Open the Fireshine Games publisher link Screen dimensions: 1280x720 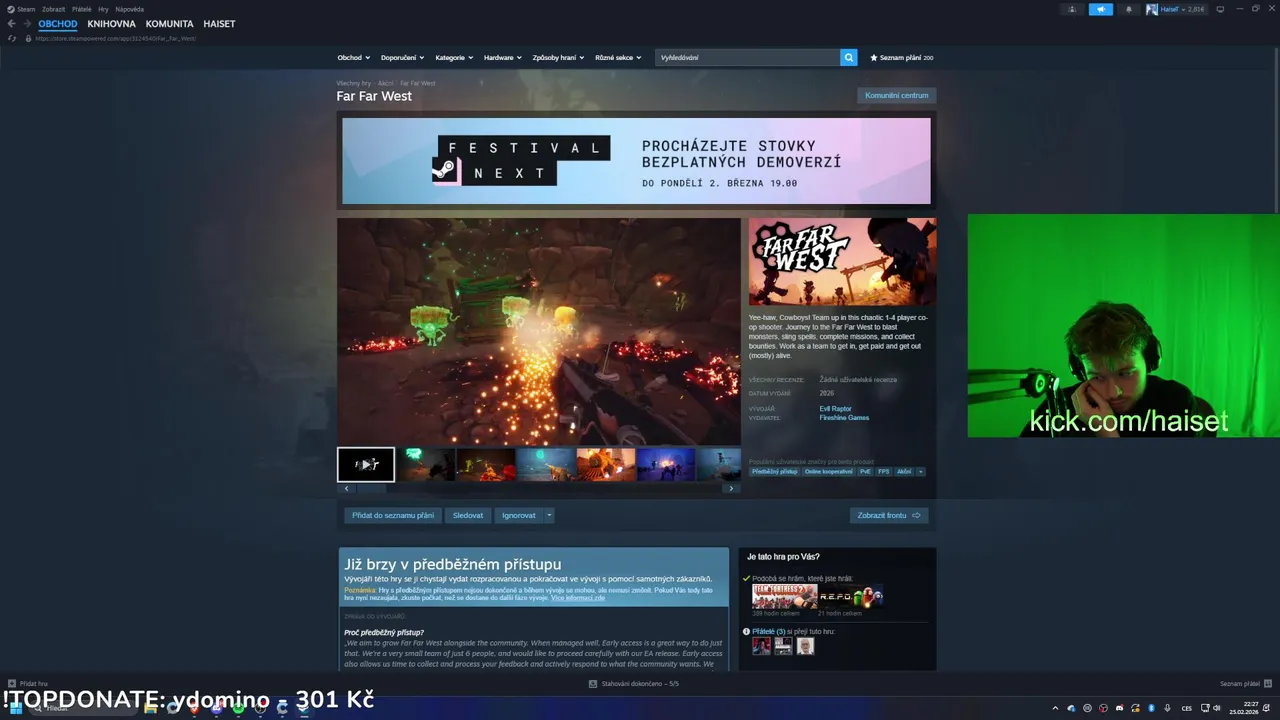pyautogui.click(x=844, y=418)
